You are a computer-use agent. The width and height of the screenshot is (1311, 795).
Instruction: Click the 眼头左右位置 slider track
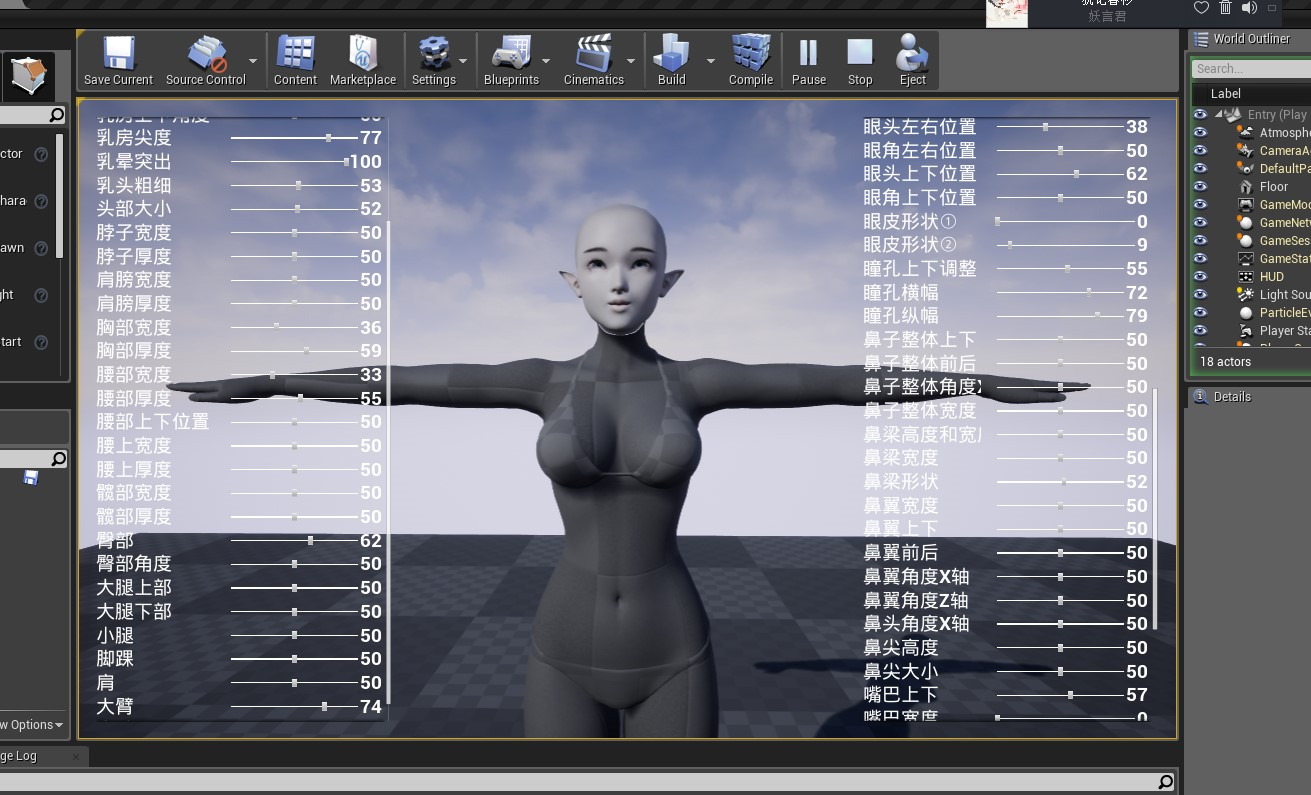click(1060, 127)
